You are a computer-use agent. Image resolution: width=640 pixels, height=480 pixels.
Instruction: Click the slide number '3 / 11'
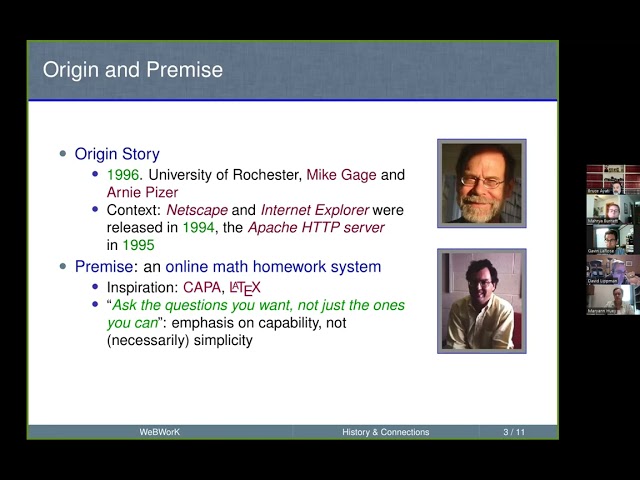(514, 432)
